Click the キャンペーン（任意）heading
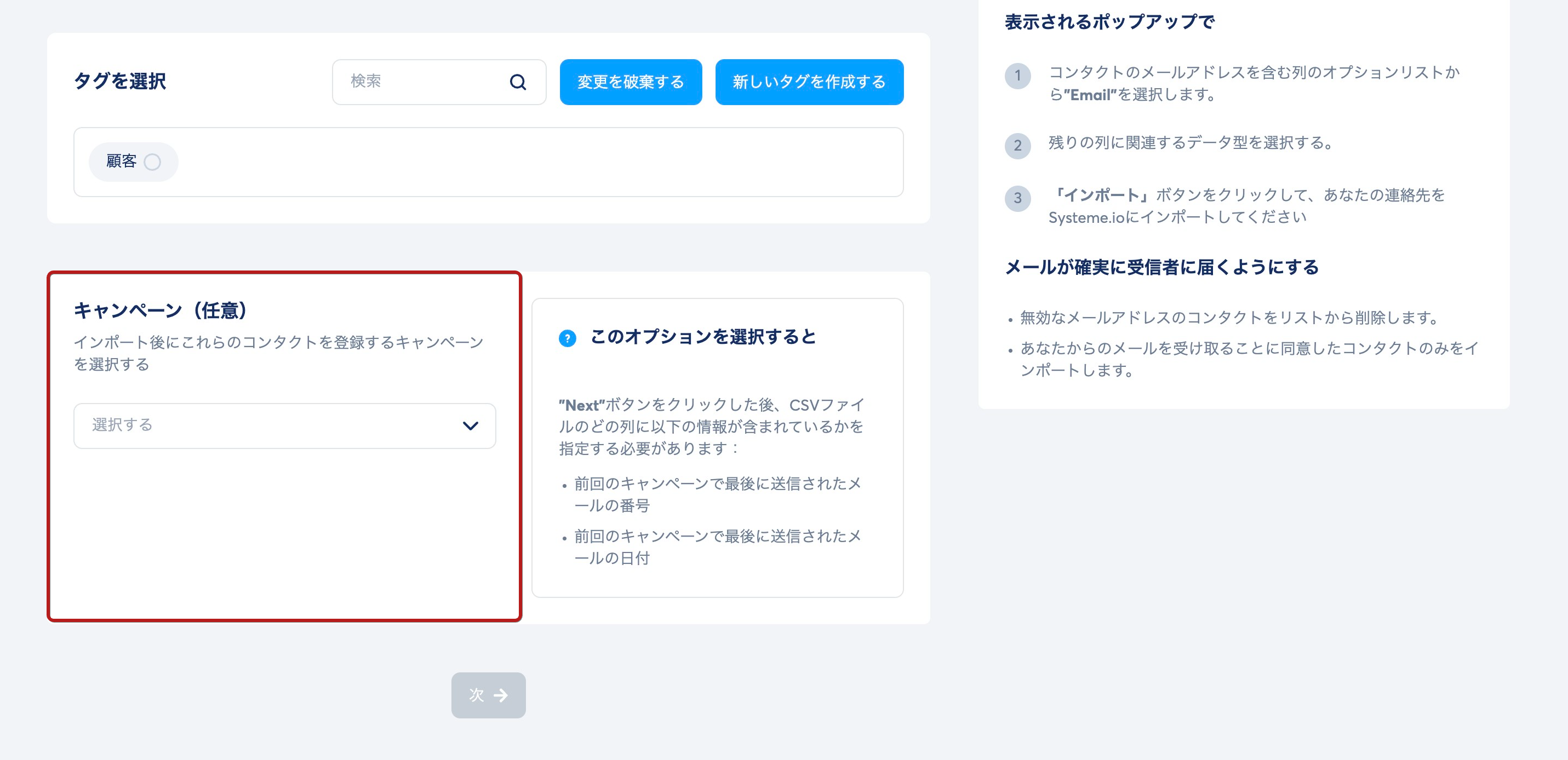Viewport: 1568px width, 760px height. pyautogui.click(x=160, y=311)
